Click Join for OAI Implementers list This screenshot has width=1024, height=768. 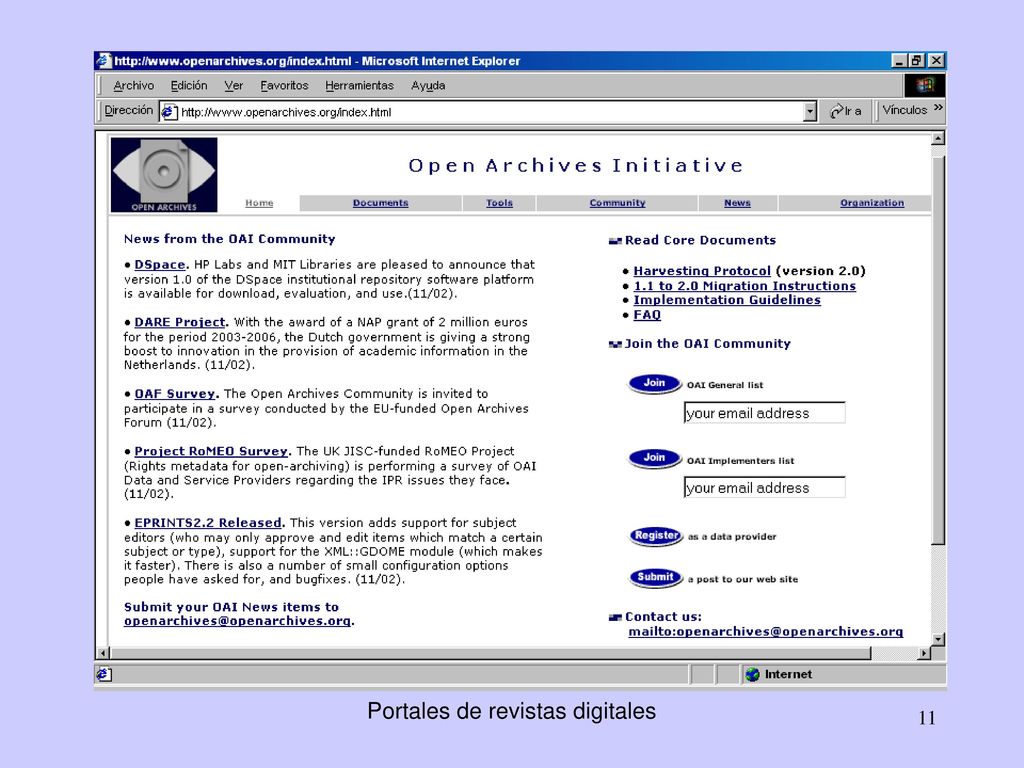(654, 458)
